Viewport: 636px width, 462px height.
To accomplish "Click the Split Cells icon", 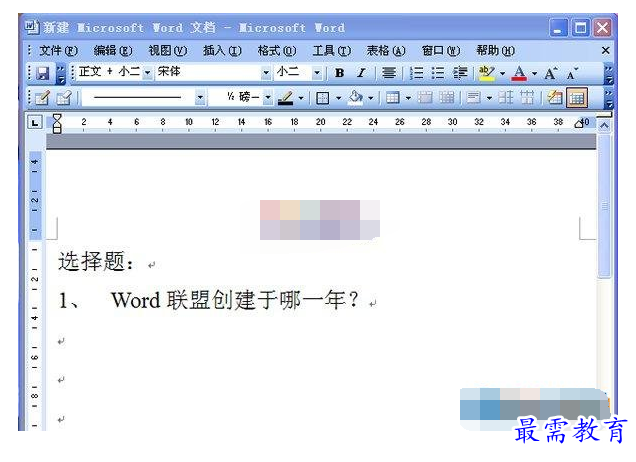I will 447,98.
